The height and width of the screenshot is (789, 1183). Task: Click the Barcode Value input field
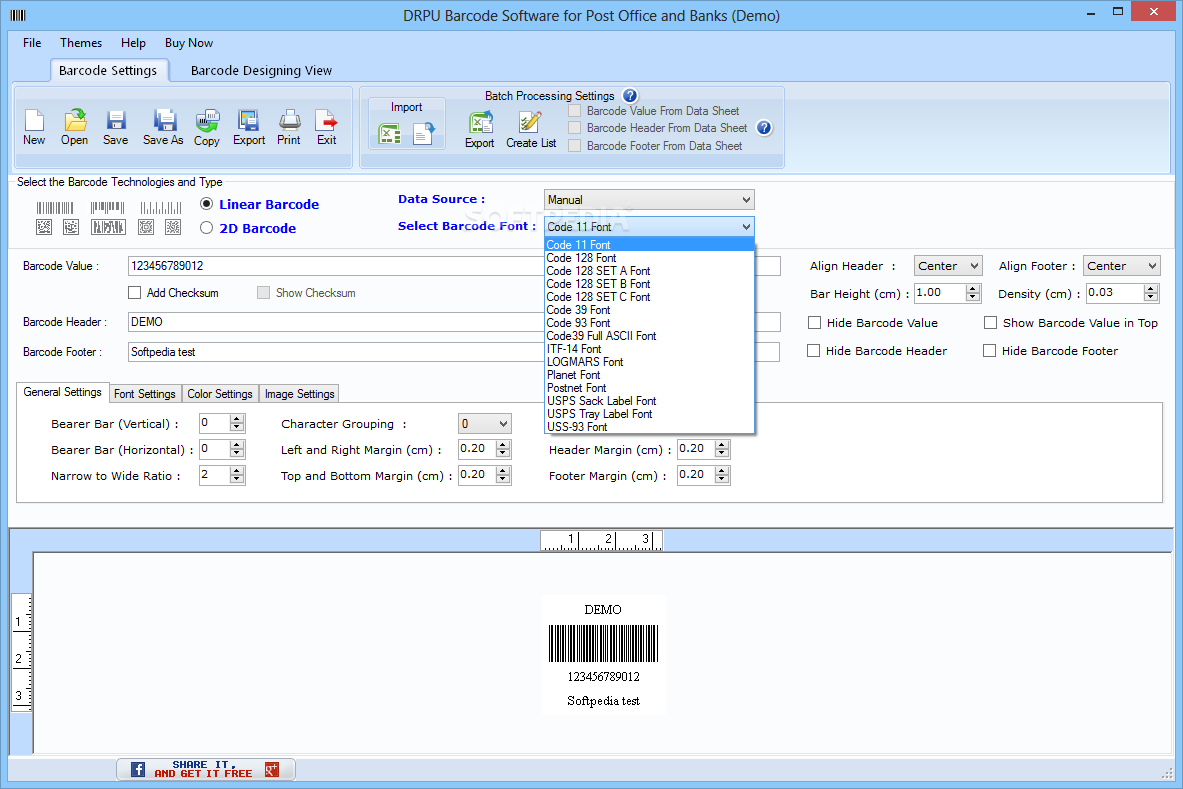(x=454, y=266)
